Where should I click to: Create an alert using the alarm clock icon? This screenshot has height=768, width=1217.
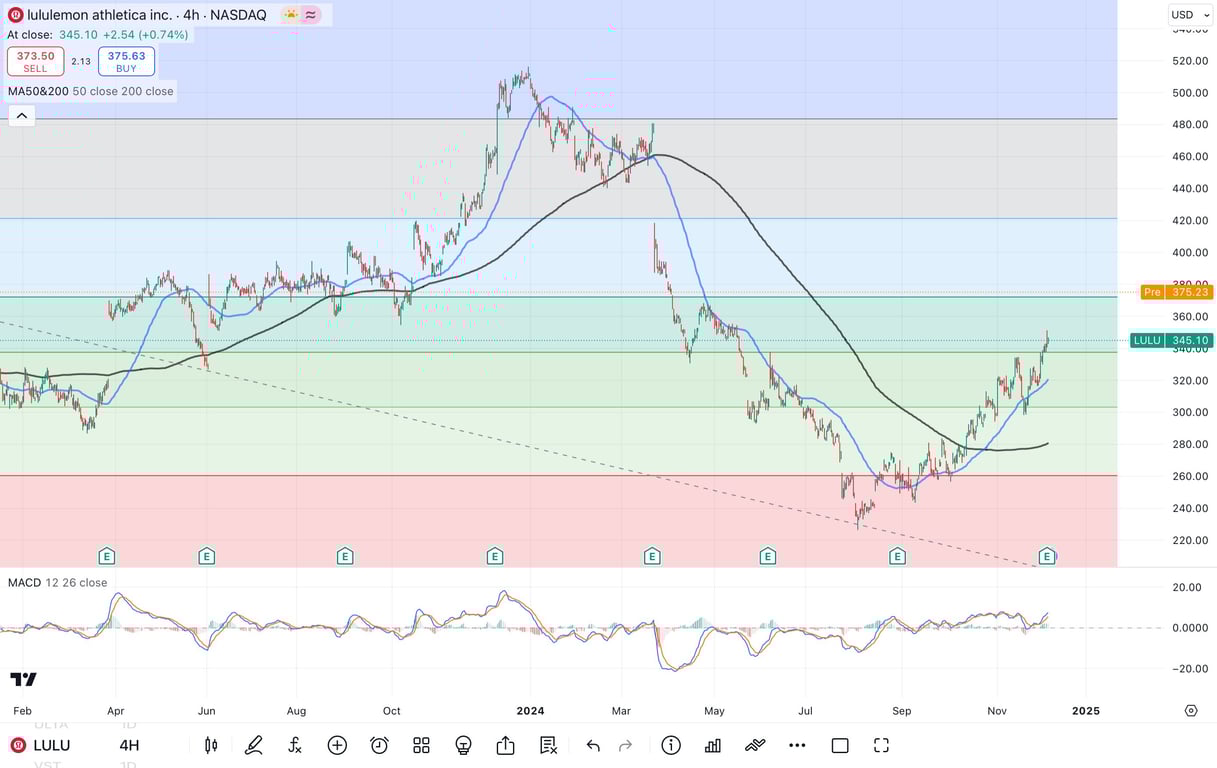click(x=379, y=745)
